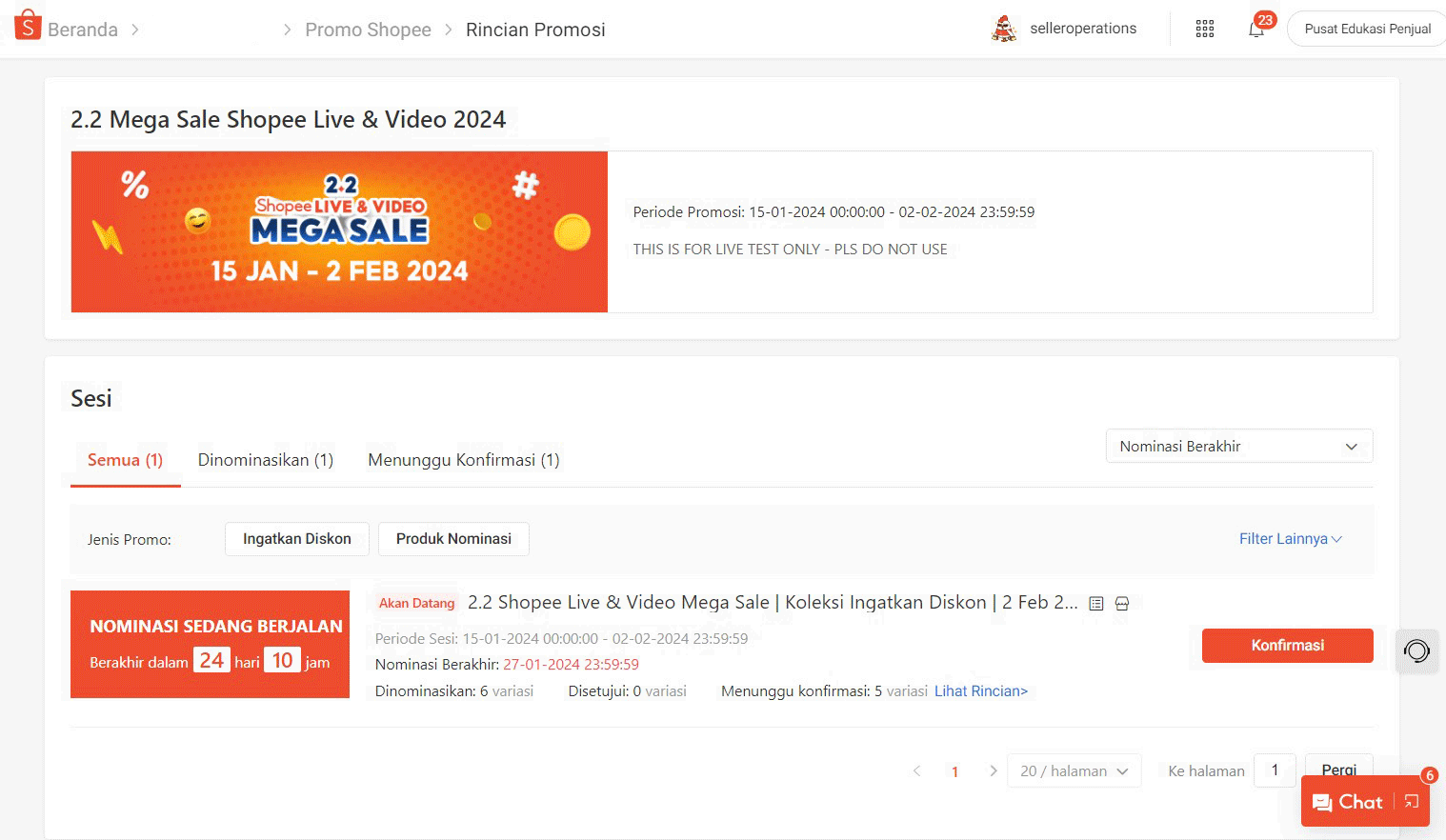Go to next page arrow
This screenshot has width=1446, height=840.
pyautogui.click(x=993, y=771)
